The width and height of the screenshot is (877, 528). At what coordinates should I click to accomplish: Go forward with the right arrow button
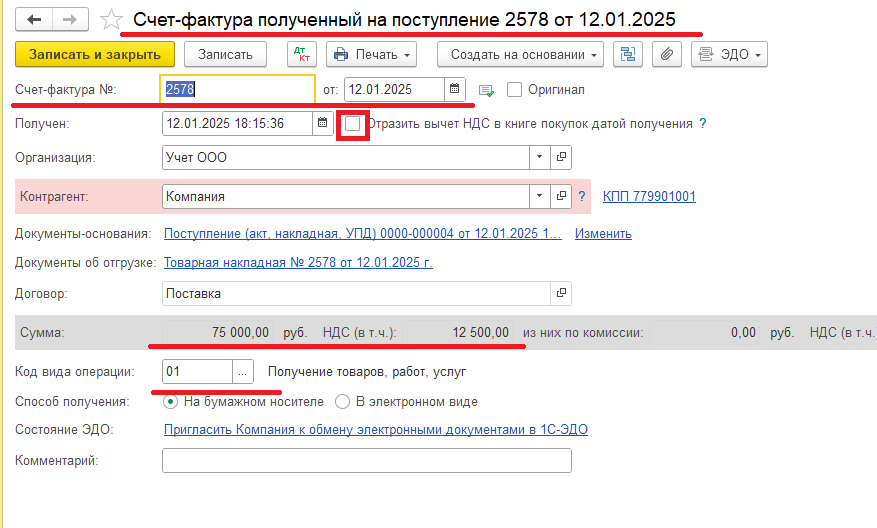[x=70, y=20]
